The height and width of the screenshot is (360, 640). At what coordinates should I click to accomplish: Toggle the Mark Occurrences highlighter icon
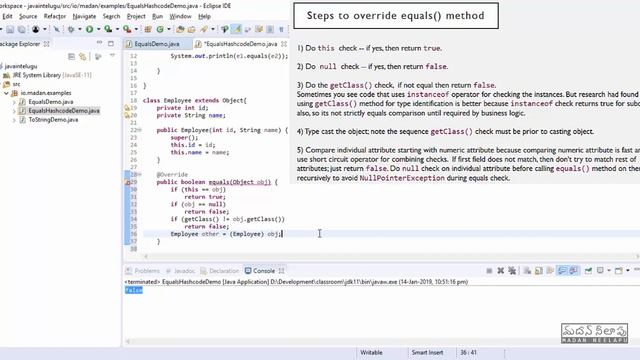236,29
